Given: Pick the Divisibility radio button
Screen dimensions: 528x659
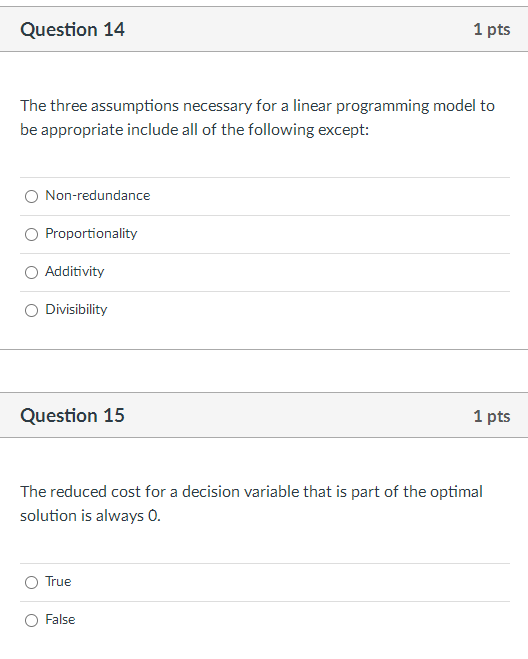Looking at the screenshot, I should tap(31, 310).
